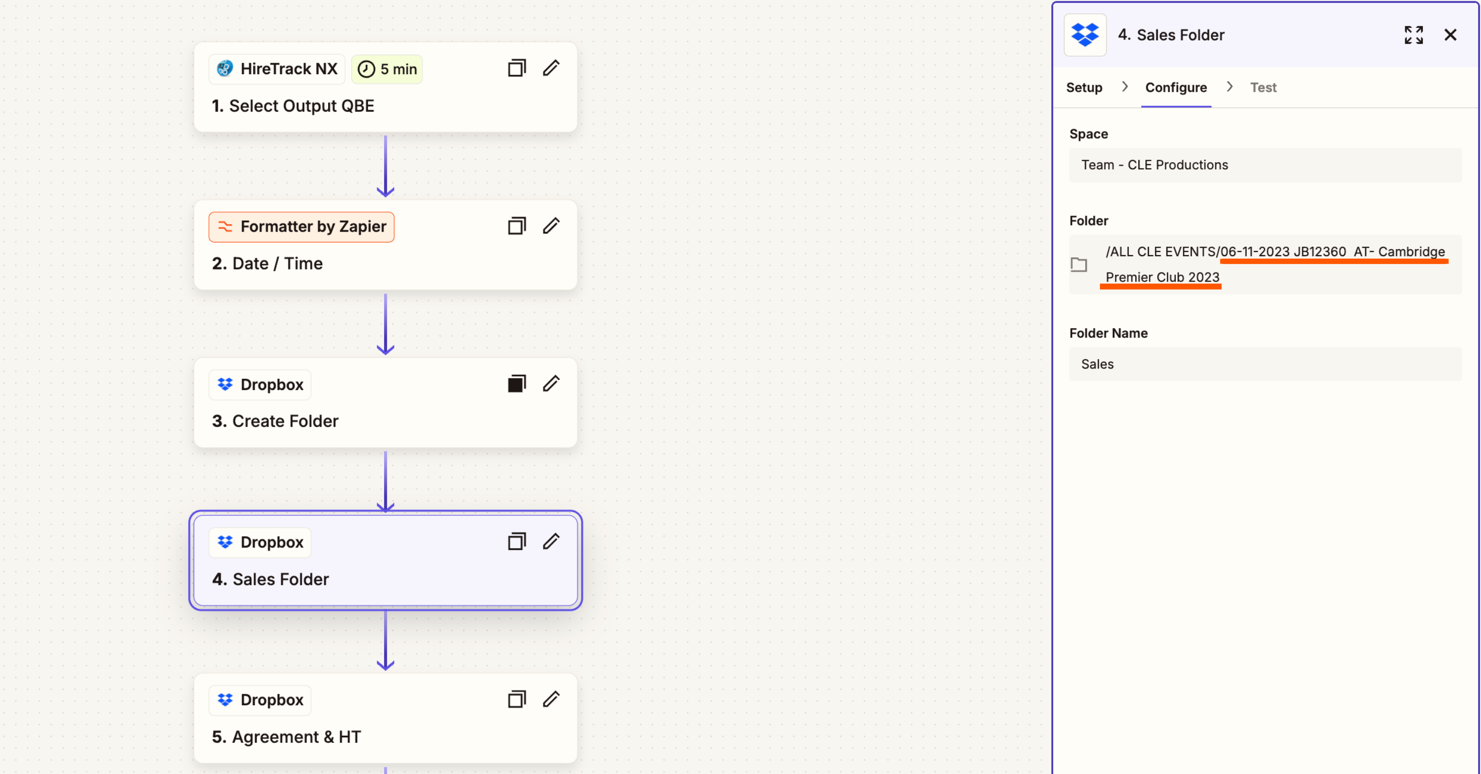Screen dimensions: 1481x774
Task: Edit step 4 Sales Folder with pencil
Action: click(551, 542)
